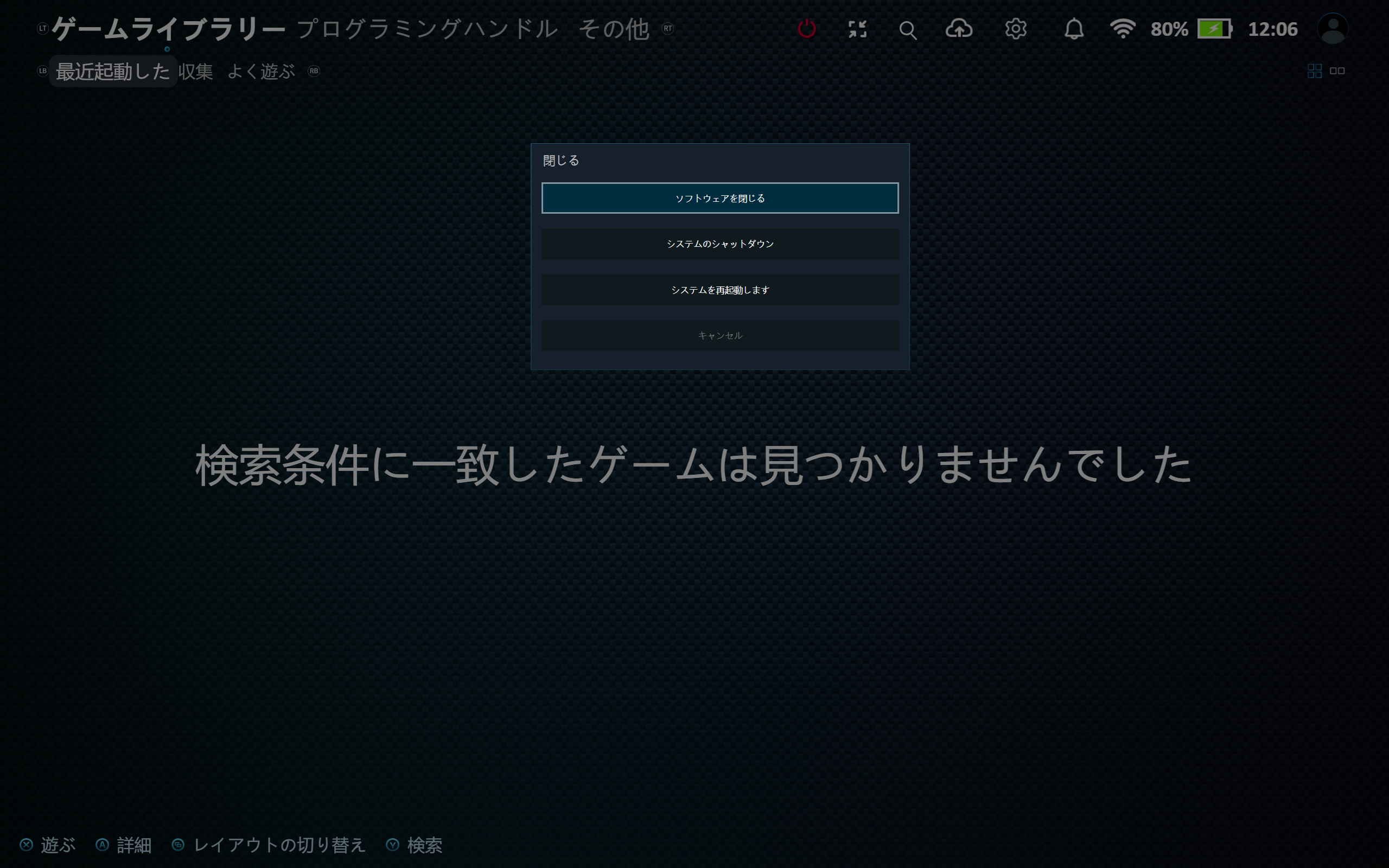Select よく遊ぶ sub-tab
This screenshot has width=1389, height=868.
coord(261,71)
